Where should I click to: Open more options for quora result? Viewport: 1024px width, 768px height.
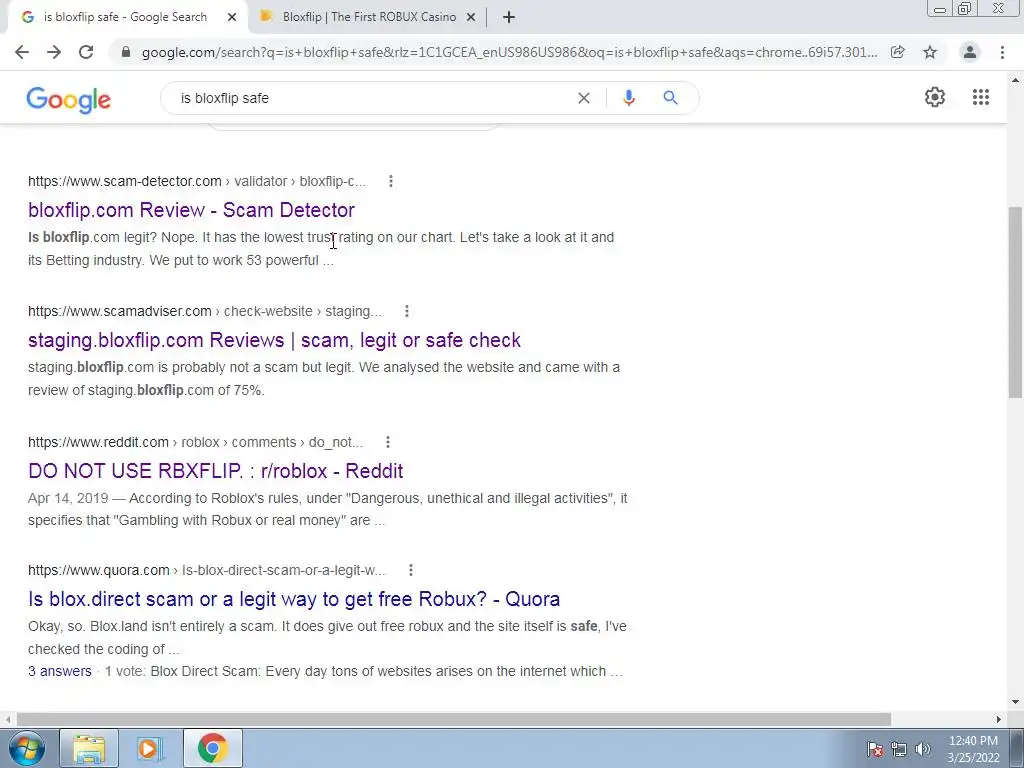tap(410, 570)
